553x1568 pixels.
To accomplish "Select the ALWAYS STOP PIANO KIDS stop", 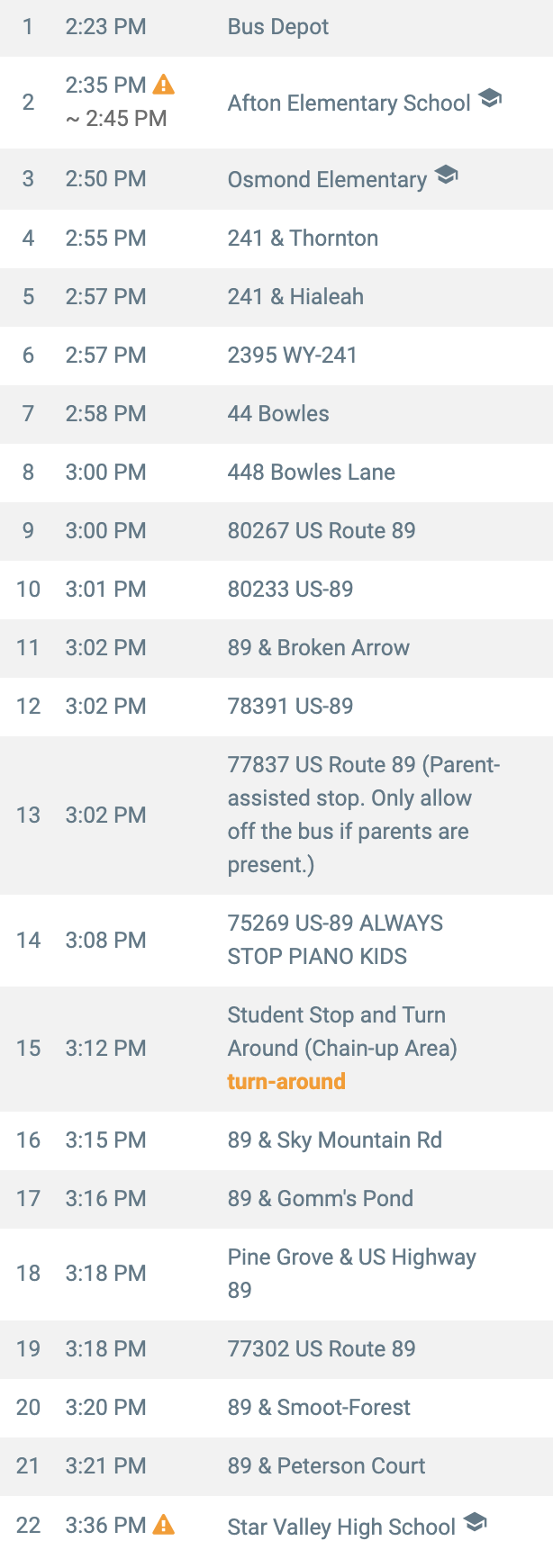I will (x=335, y=940).
